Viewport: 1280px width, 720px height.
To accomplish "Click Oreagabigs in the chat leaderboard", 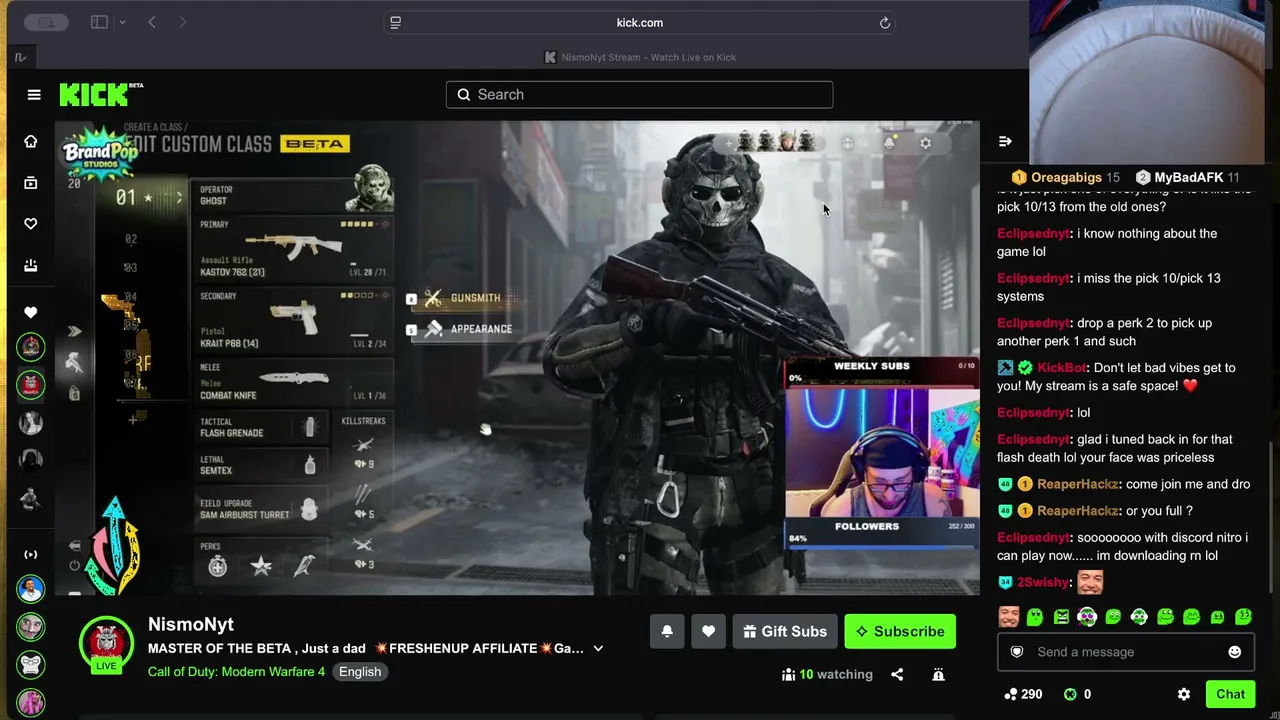I will click(1065, 177).
